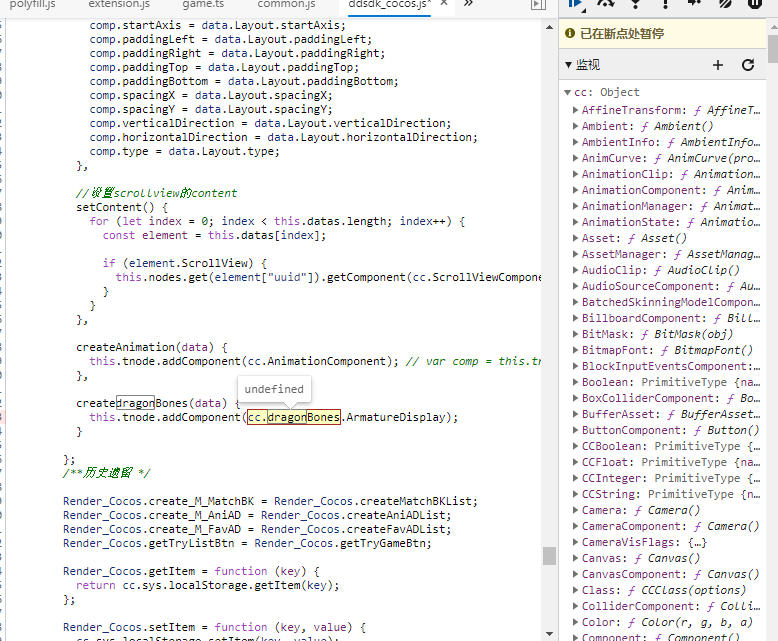Refresh the watch expressions

[x=748, y=65]
